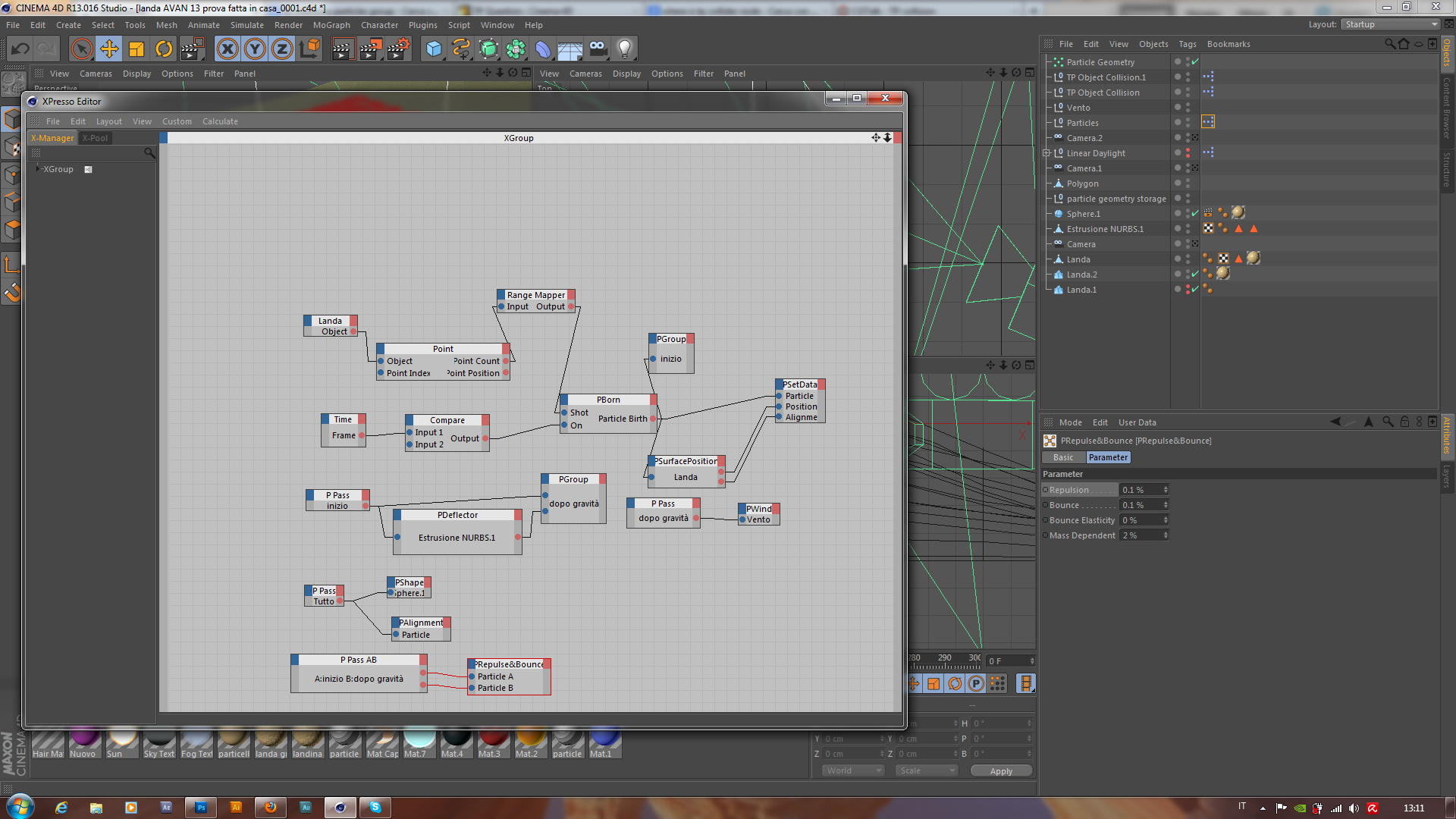The height and width of the screenshot is (819, 1456).
Task: Click the Repulsion value slider field
Action: click(x=1141, y=490)
